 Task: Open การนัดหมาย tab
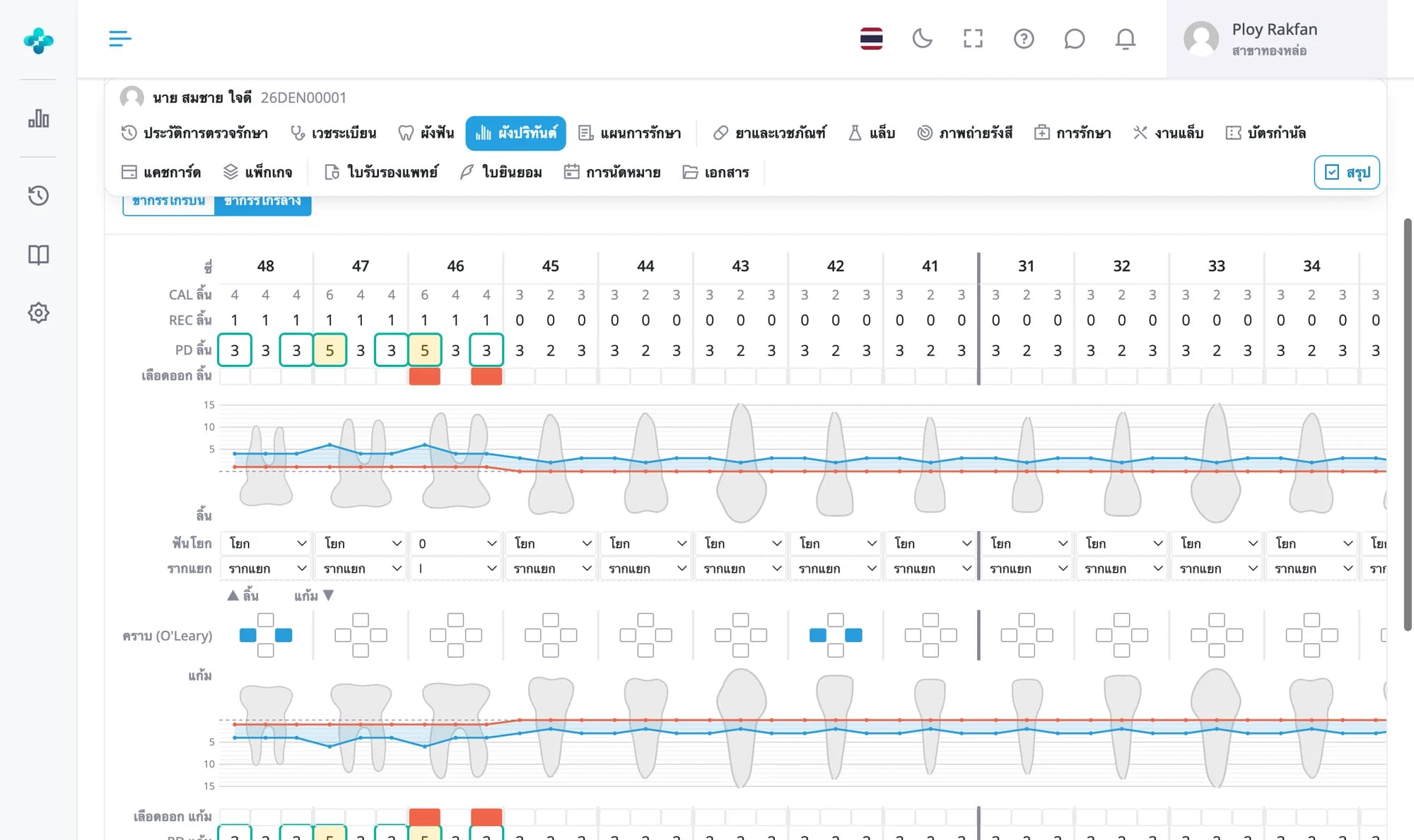(x=612, y=172)
